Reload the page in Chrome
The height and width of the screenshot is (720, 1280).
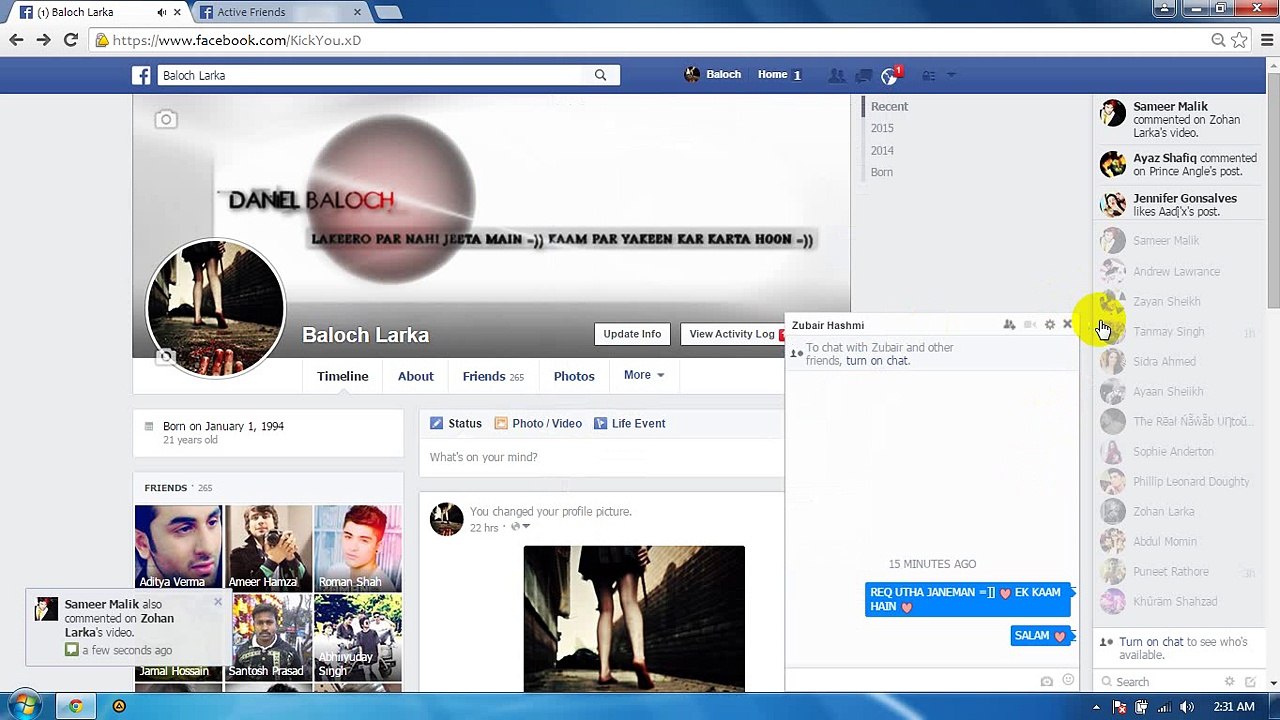click(x=70, y=40)
